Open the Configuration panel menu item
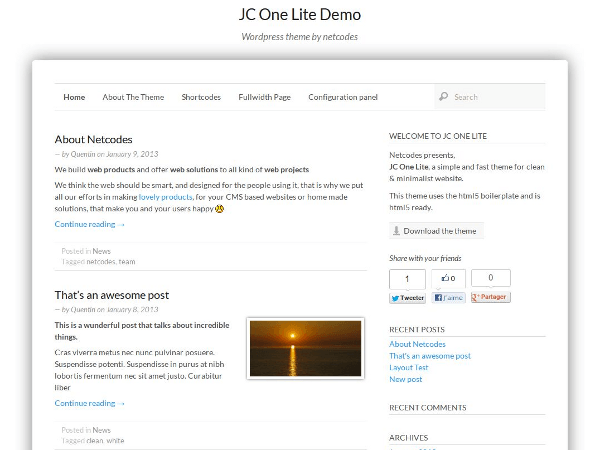The height and width of the screenshot is (450, 600). [343, 97]
